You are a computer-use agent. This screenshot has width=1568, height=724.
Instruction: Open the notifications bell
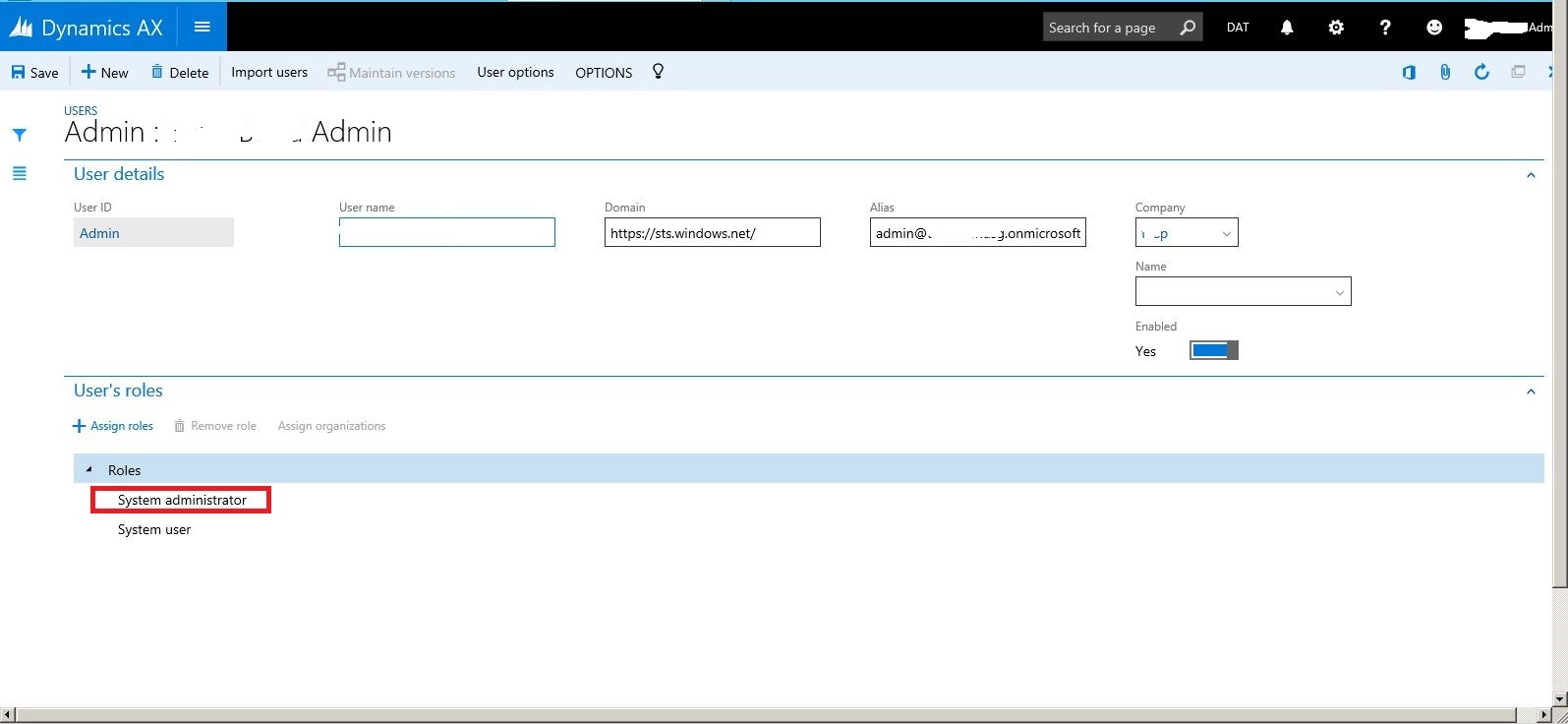pyautogui.click(x=1287, y=28)
